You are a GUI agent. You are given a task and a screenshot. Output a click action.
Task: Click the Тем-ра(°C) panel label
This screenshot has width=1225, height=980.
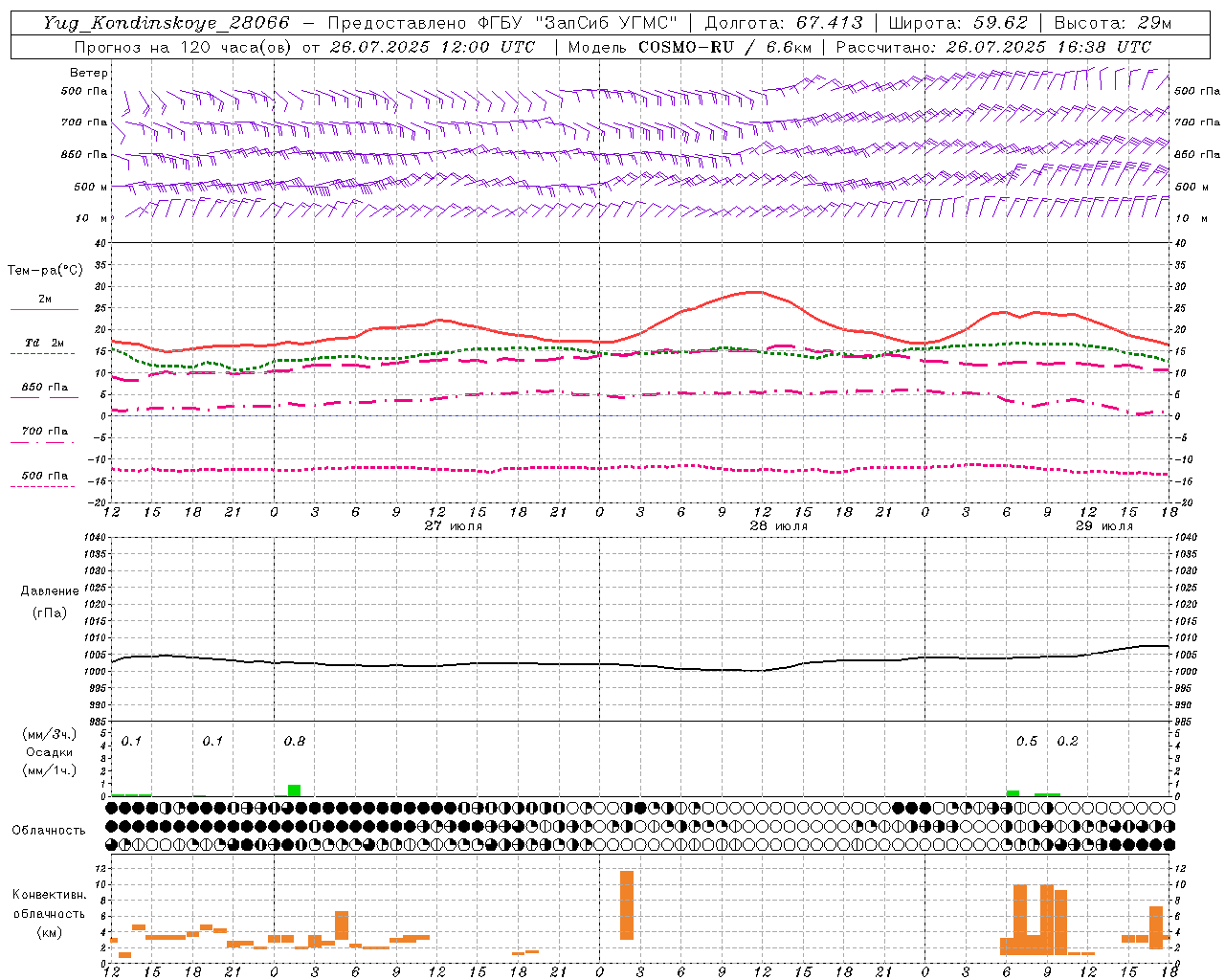coord(45,271)
